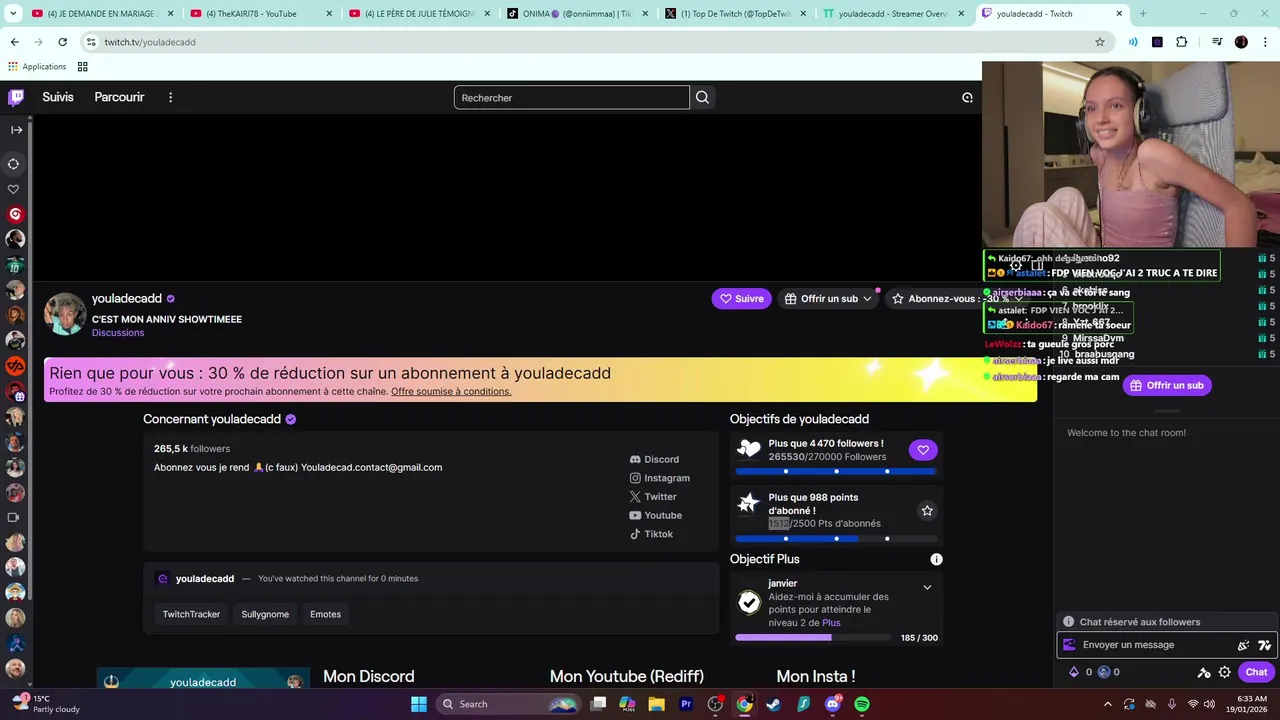Open Steam from the taskbar
Screen dimensions: 1280x720
point(774,704)
